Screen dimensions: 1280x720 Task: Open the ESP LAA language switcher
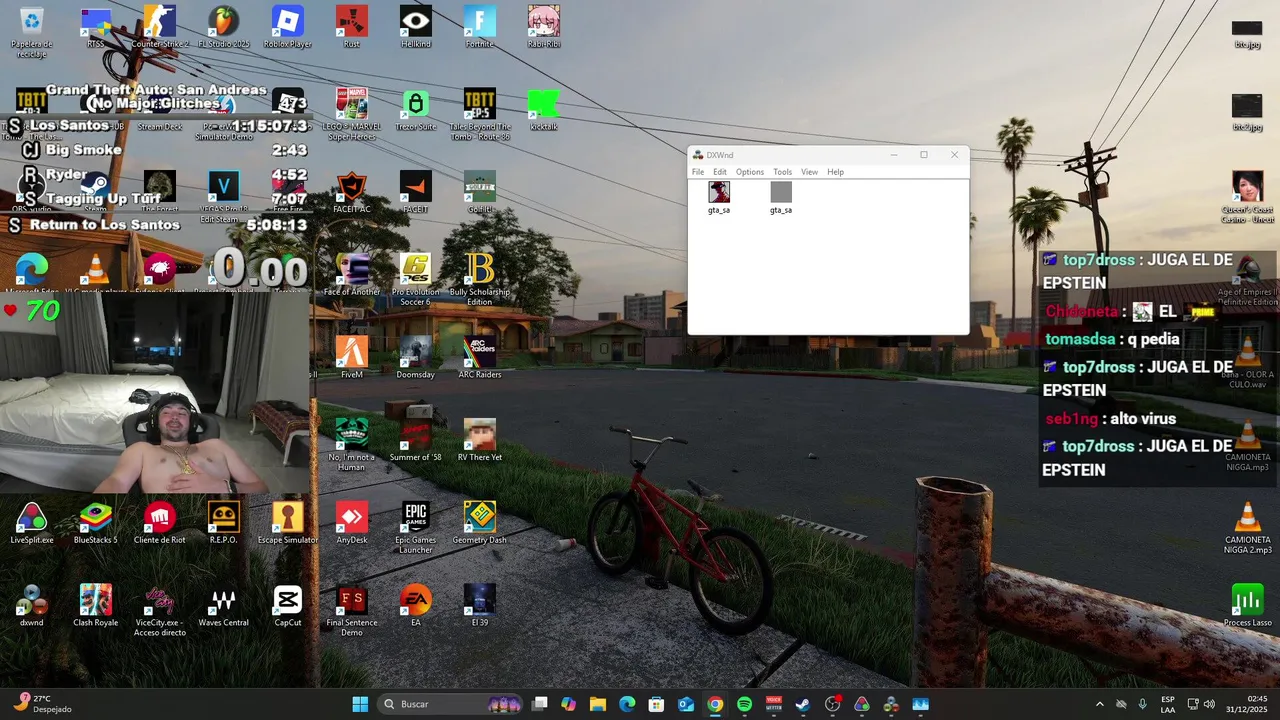(1168, 704)
